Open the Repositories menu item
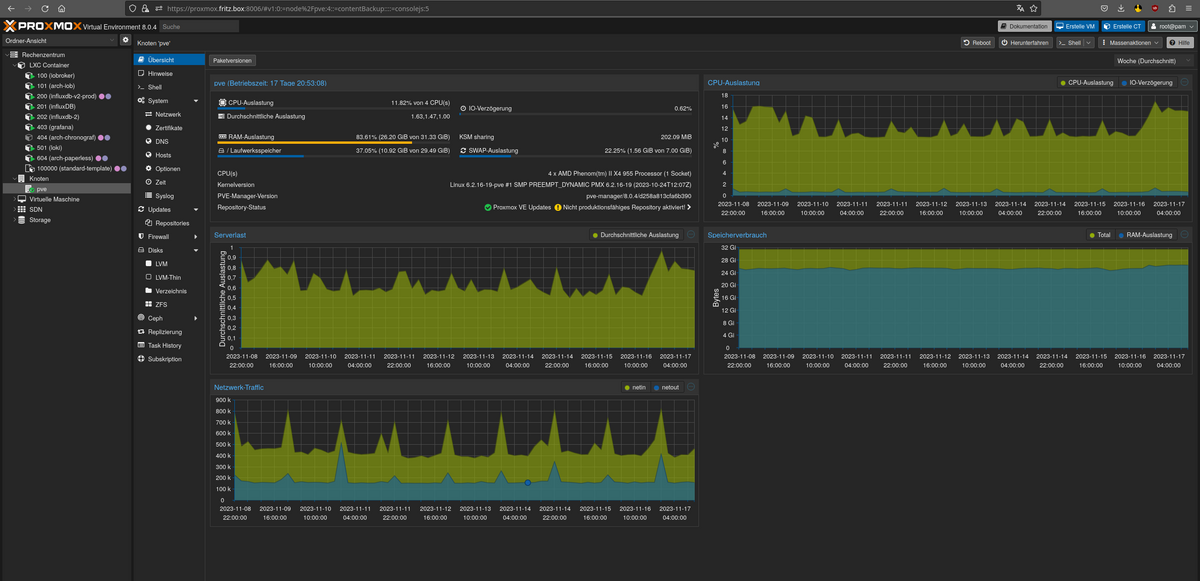1200x581 pixels. [x=168, y=223]
